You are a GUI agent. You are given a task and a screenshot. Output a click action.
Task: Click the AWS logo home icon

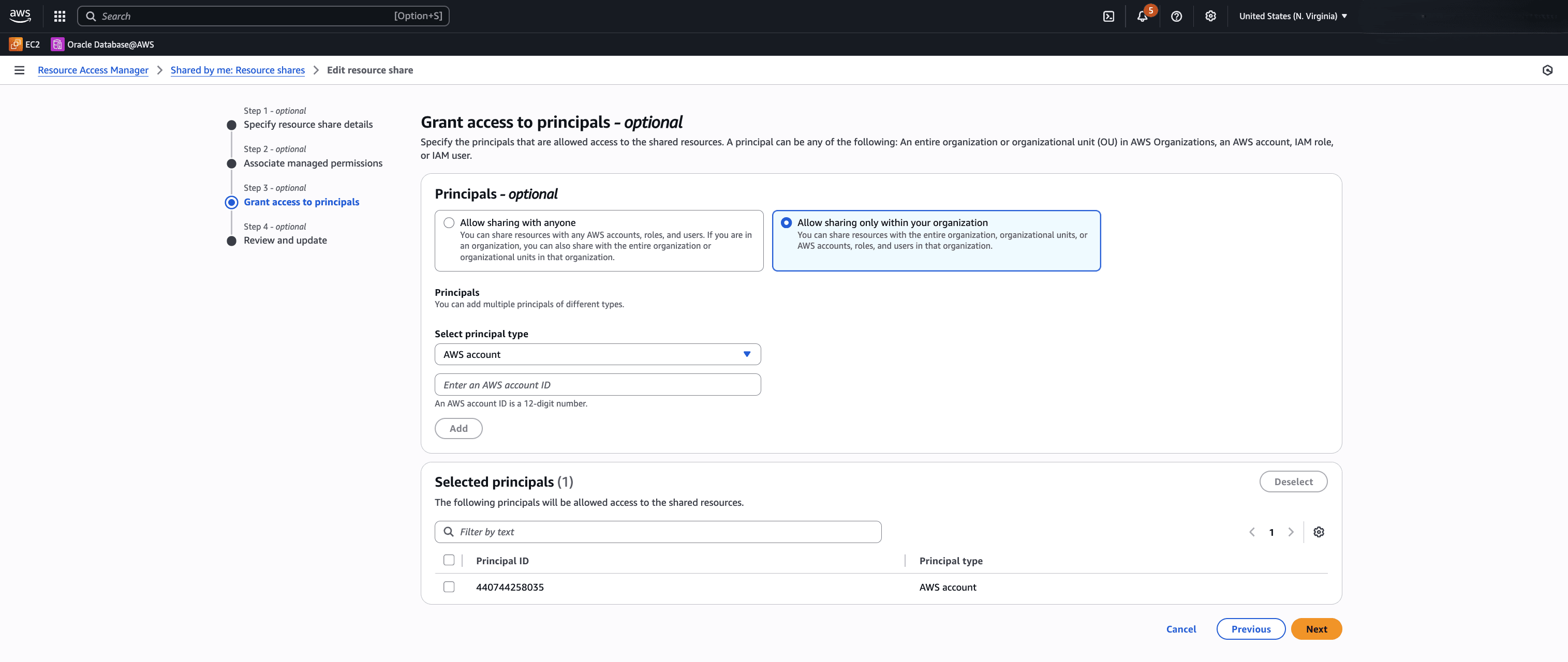pyautogui.click(x=20, y=16)
